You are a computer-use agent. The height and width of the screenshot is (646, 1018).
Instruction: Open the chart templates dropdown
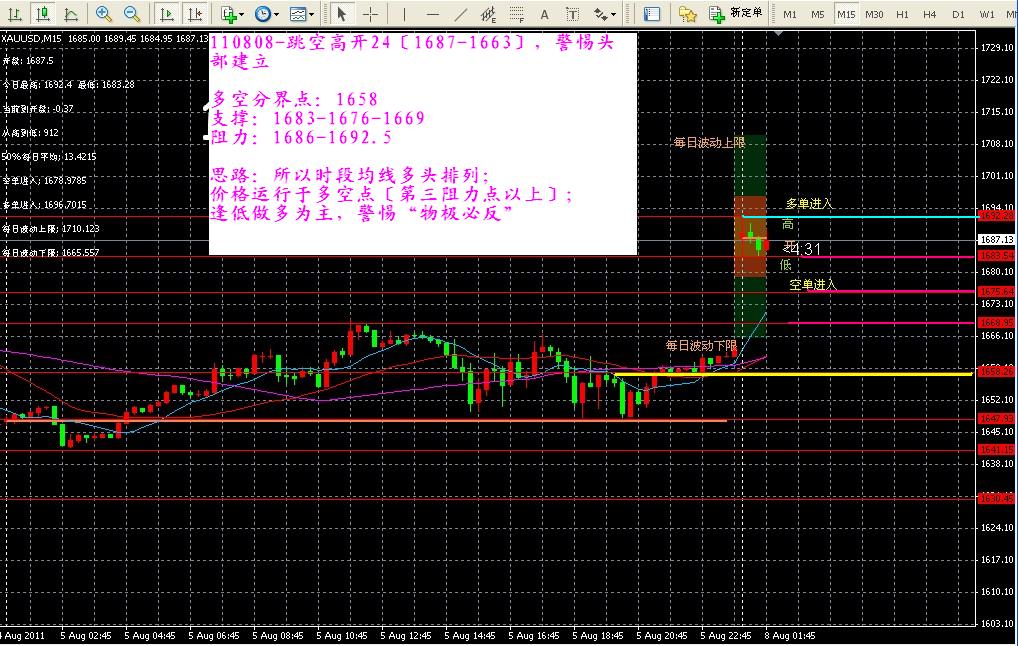pos(301,14)
